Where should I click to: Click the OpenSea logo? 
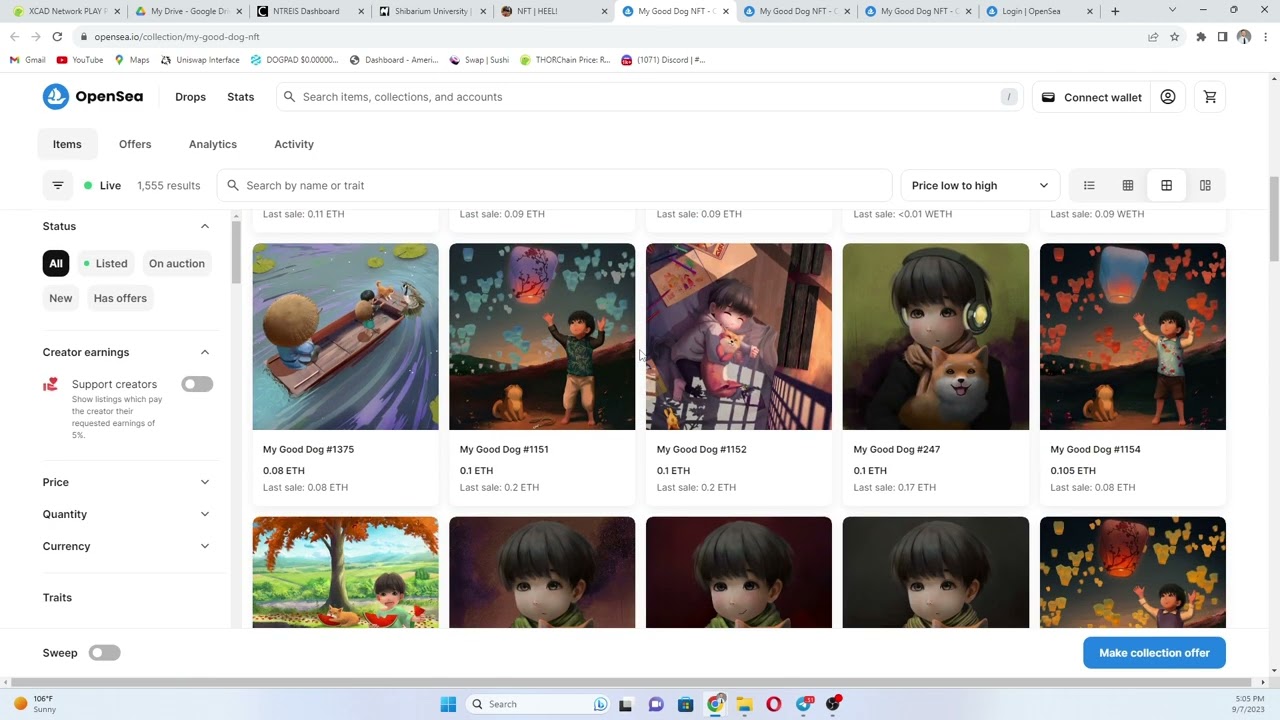[93, 97]
